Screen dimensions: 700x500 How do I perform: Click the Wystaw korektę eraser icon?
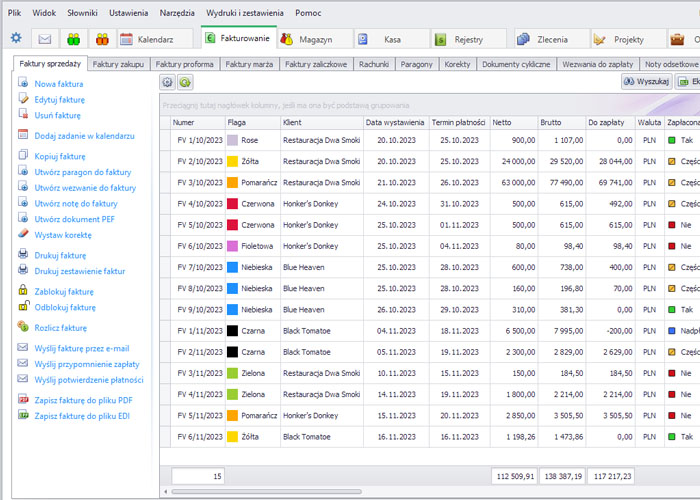click(x=25, y=234)
